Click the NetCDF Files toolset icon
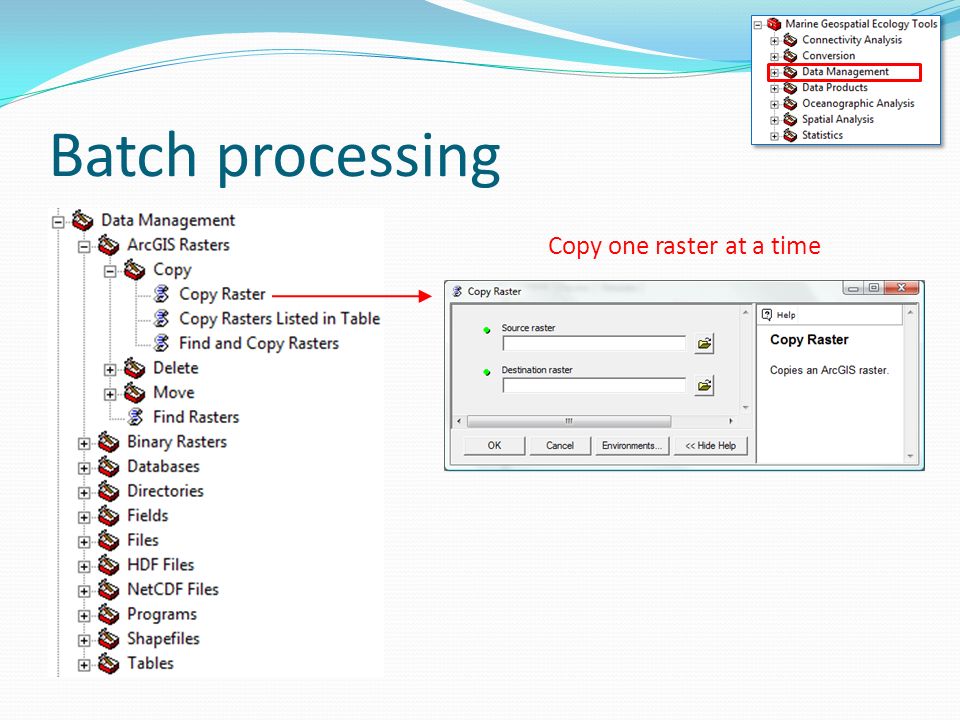Screen dimensions: 960x720 (x=108, y=590)
